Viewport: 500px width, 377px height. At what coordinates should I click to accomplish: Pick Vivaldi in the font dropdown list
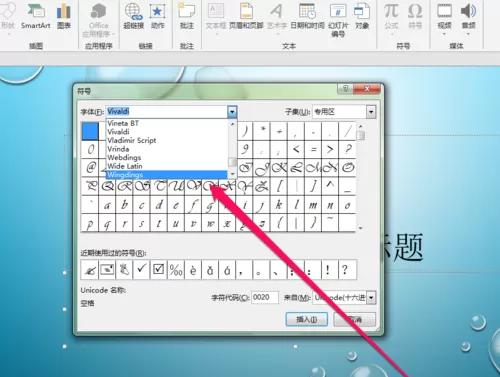coord(166,132)
